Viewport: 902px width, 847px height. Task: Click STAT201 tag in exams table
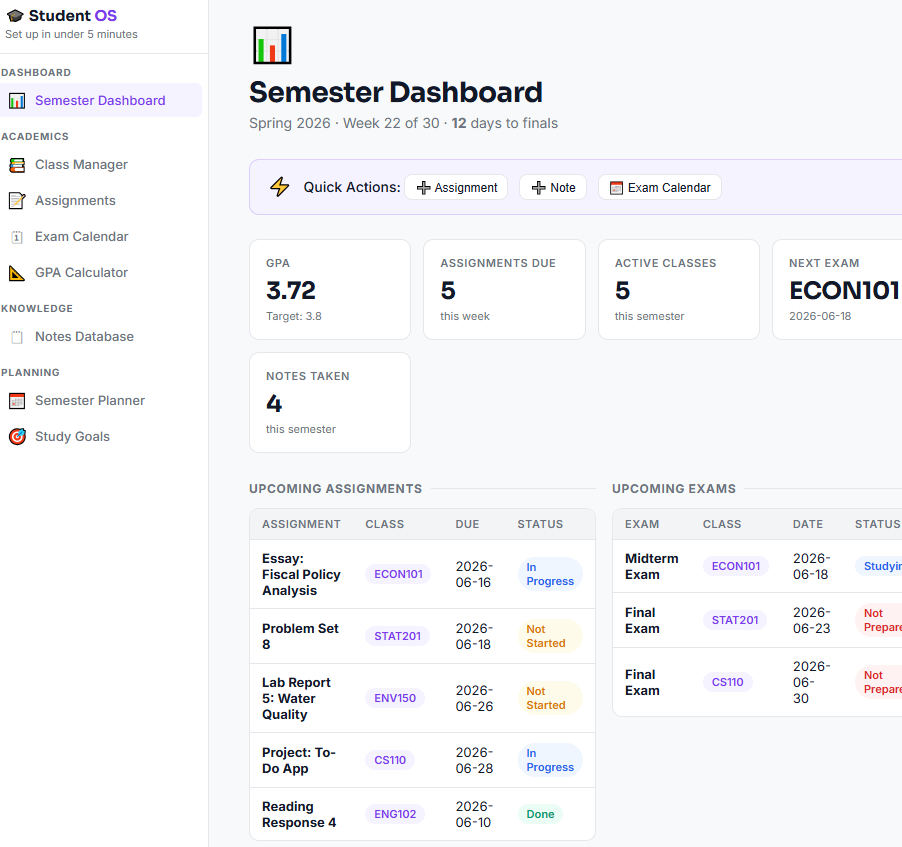pyautogui.click(x=735, y=620)
